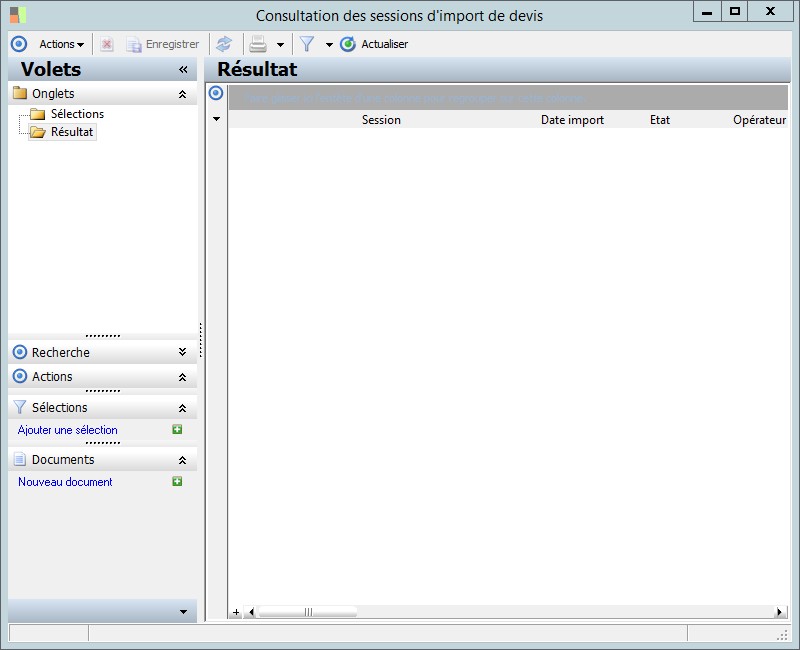Image resolution: width=800 pixels, height=650 pixels.
Task: Click the blue circle icon beside the toolbar Actions menu
Action: click(x=19, y=44)
